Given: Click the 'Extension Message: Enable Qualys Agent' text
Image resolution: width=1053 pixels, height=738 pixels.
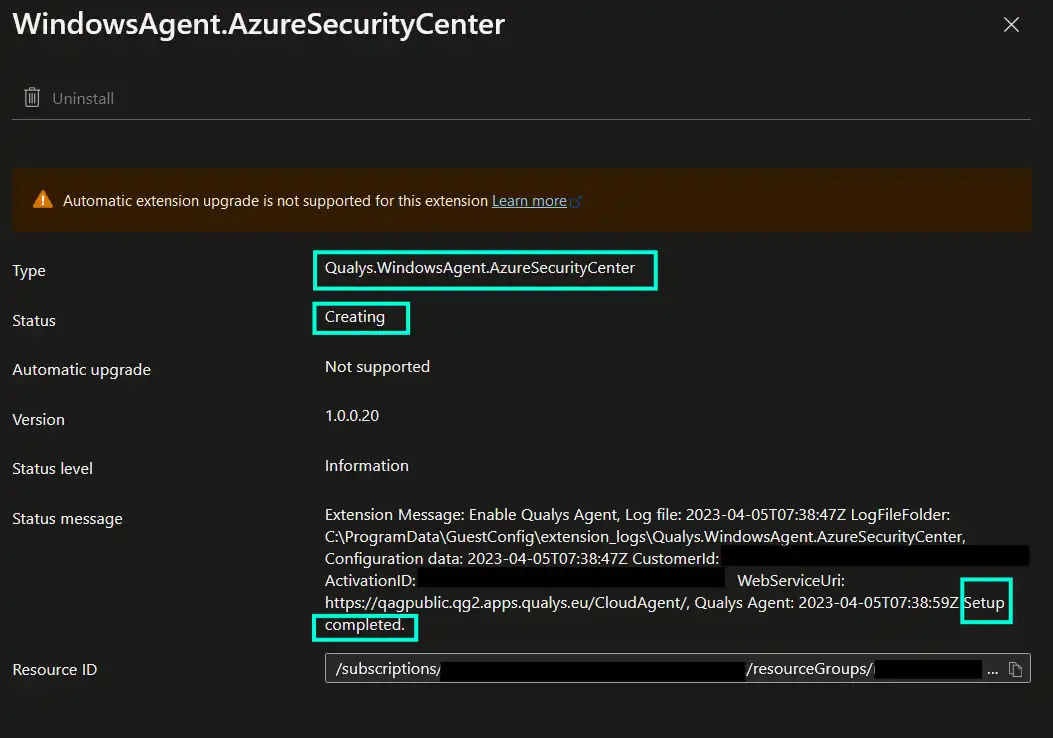Looking at the screenshot, I should pos(470,515).
